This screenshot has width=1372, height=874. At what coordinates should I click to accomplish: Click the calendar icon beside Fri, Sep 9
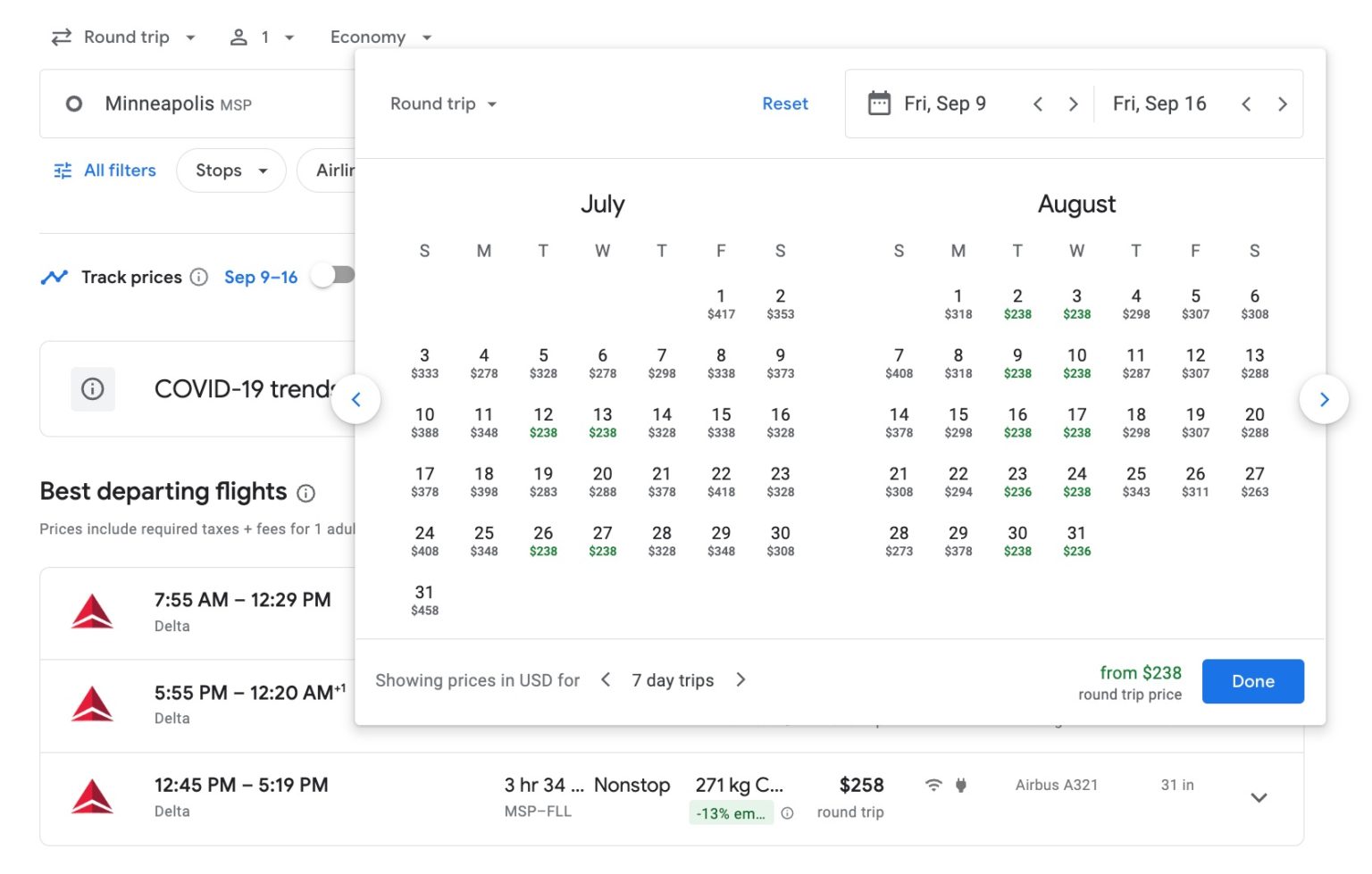pyautogui.click(x=880, y=104)
